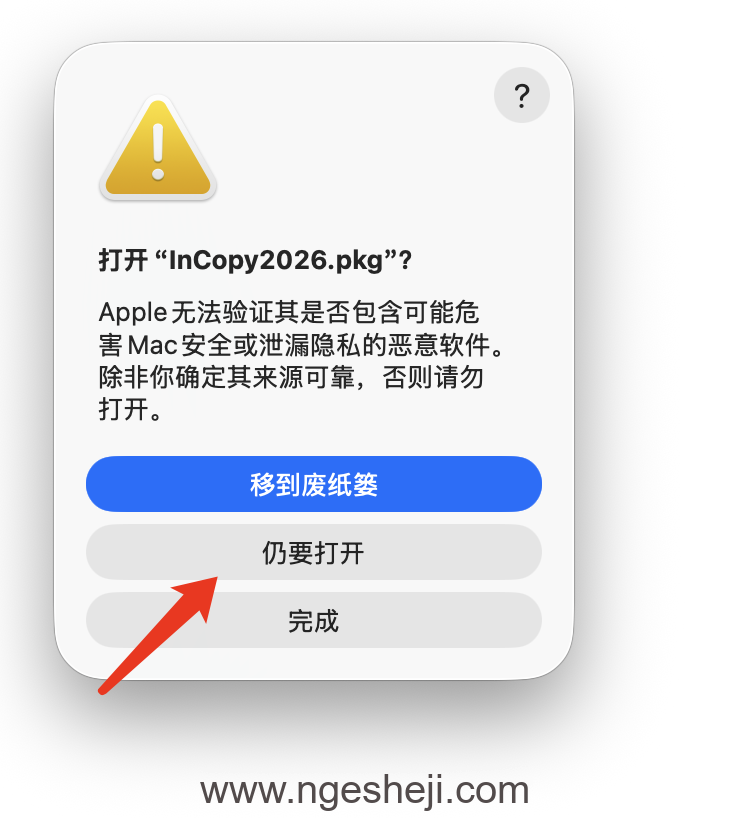Click the 打开 word in the dialog heading

pos(123,260)
